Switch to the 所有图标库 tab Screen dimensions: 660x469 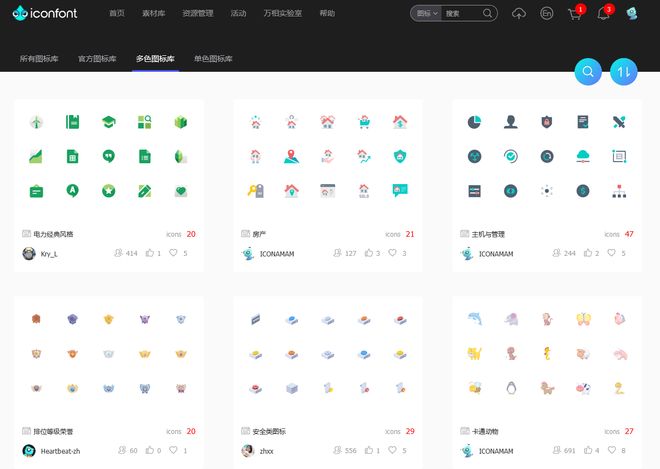[x=39, y=59]
